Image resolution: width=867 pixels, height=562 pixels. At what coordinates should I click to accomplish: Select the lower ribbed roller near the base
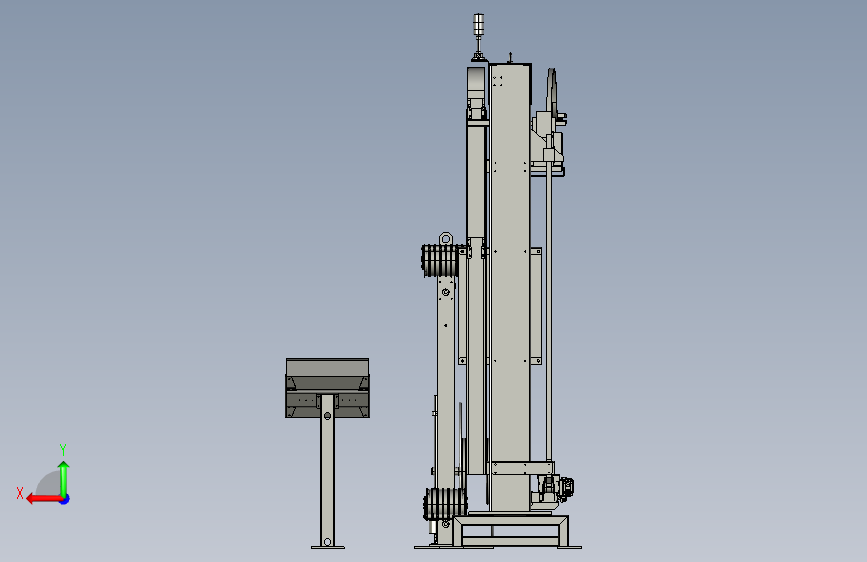tap(445, 504)
